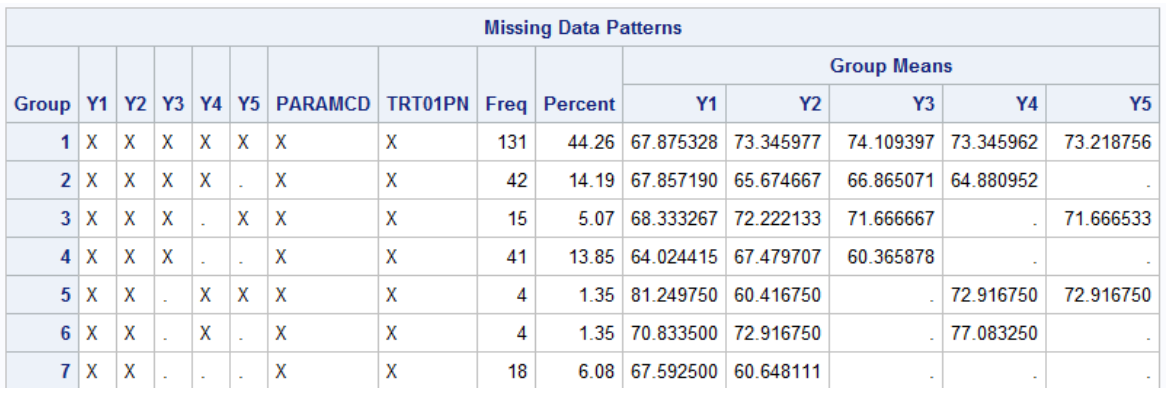Screen dimensions: 1173x398
Task: Select the Y4 mean value 77.083250
Action: pyautogui.click(x=994, y=332)
